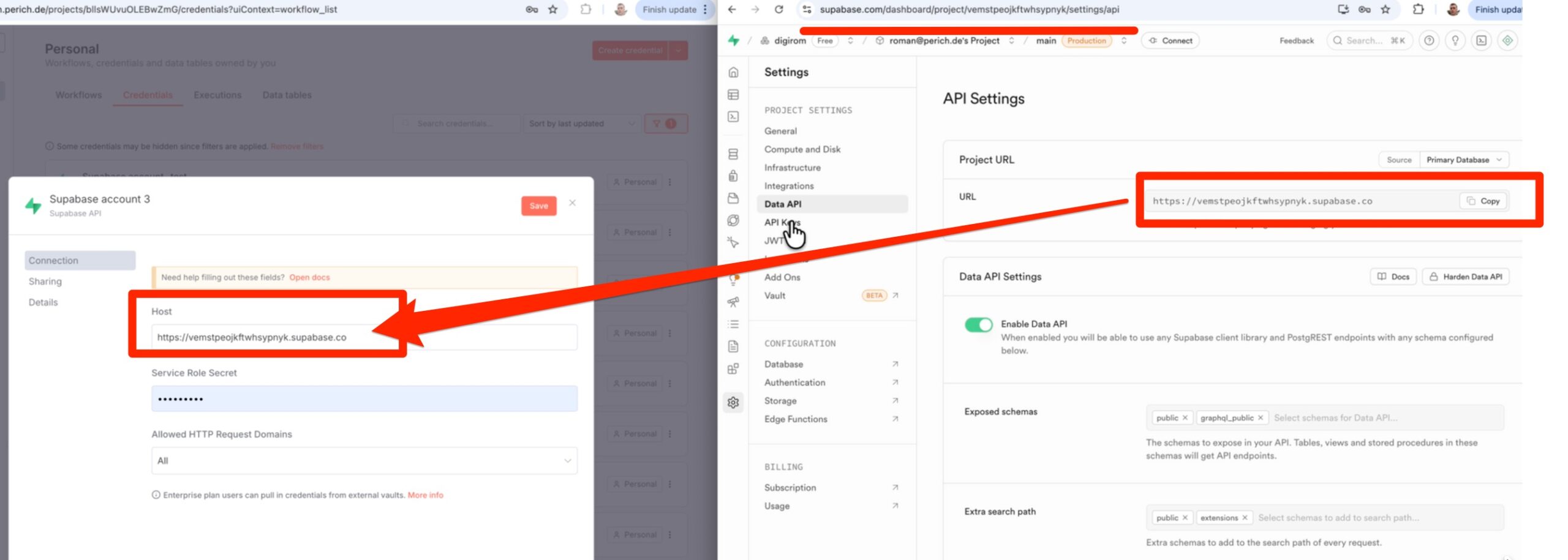
Task: Copy the project URL
Action: pos(1484,201)
